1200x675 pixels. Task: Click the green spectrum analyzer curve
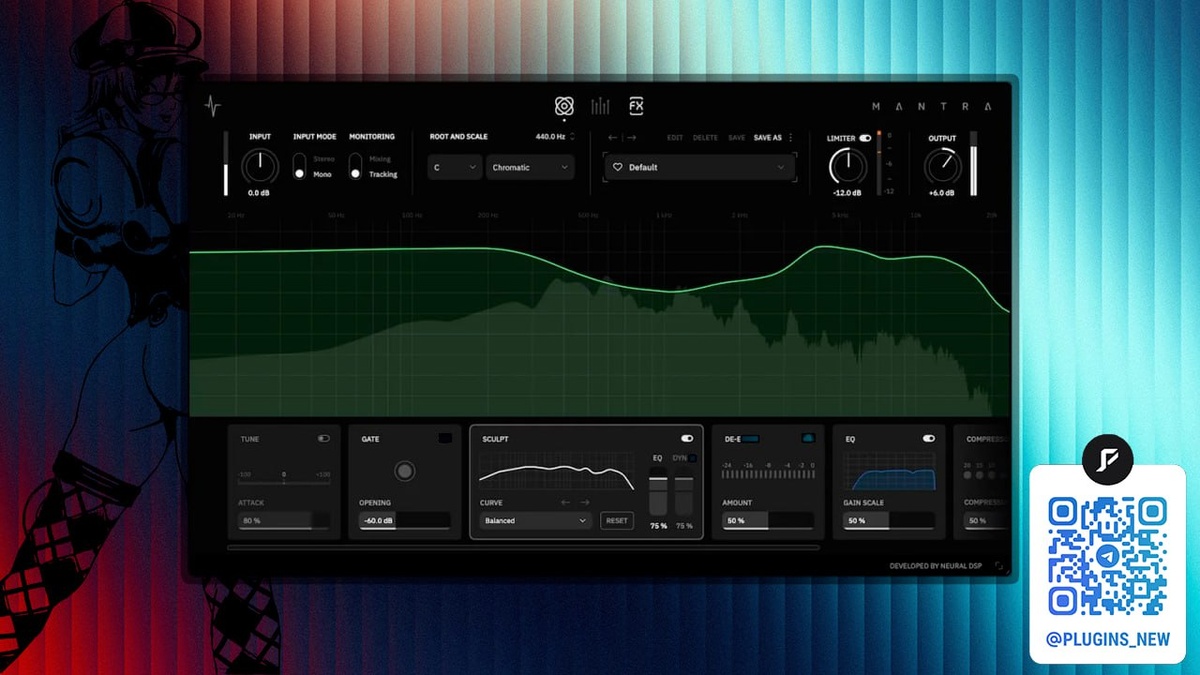600,282
